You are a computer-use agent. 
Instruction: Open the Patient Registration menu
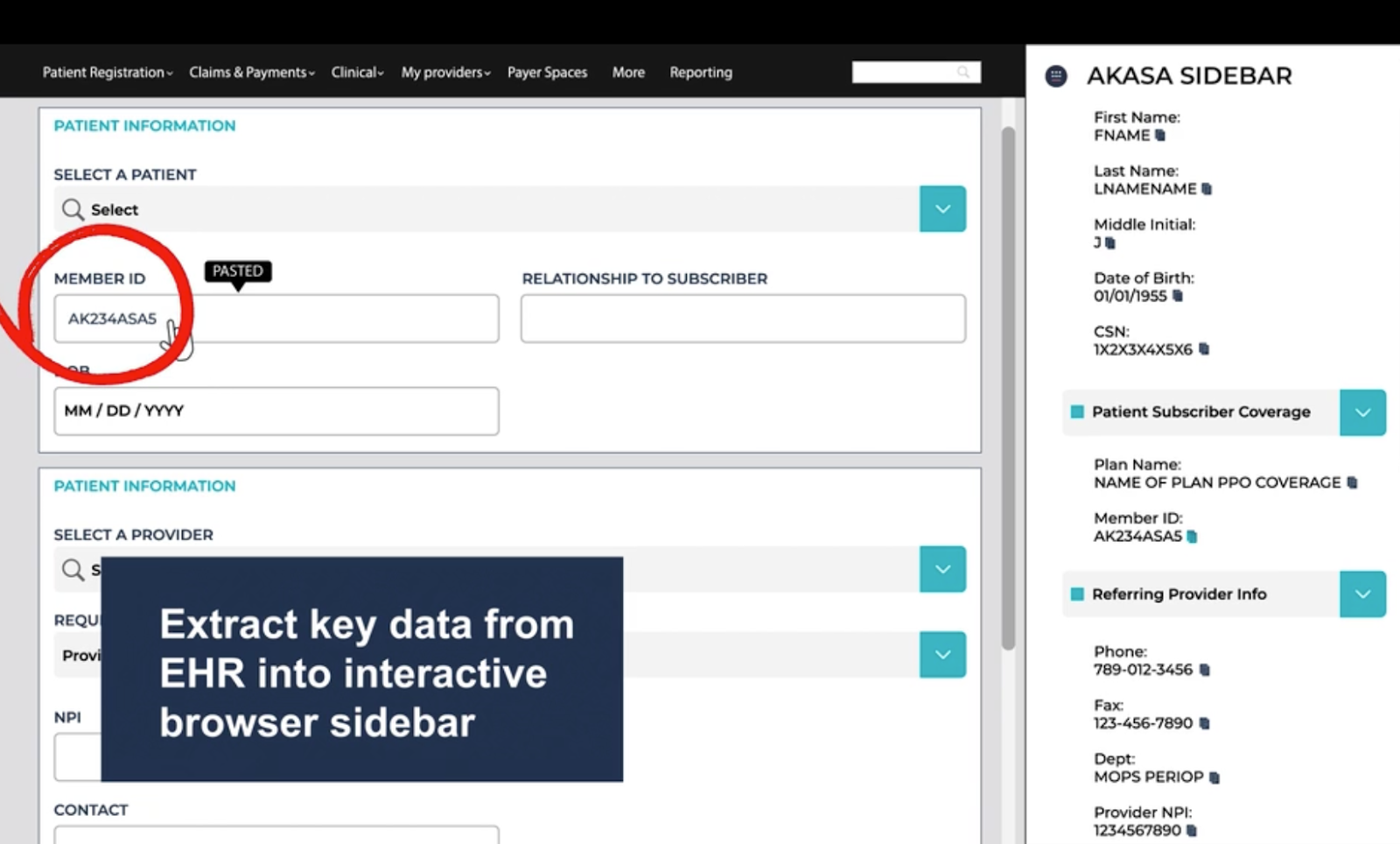pos(108,73)
